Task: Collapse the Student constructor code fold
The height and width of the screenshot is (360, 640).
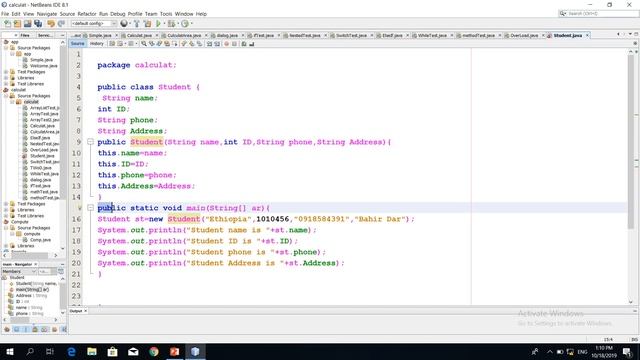Action: pyautogui.click(x=90, y=142)
